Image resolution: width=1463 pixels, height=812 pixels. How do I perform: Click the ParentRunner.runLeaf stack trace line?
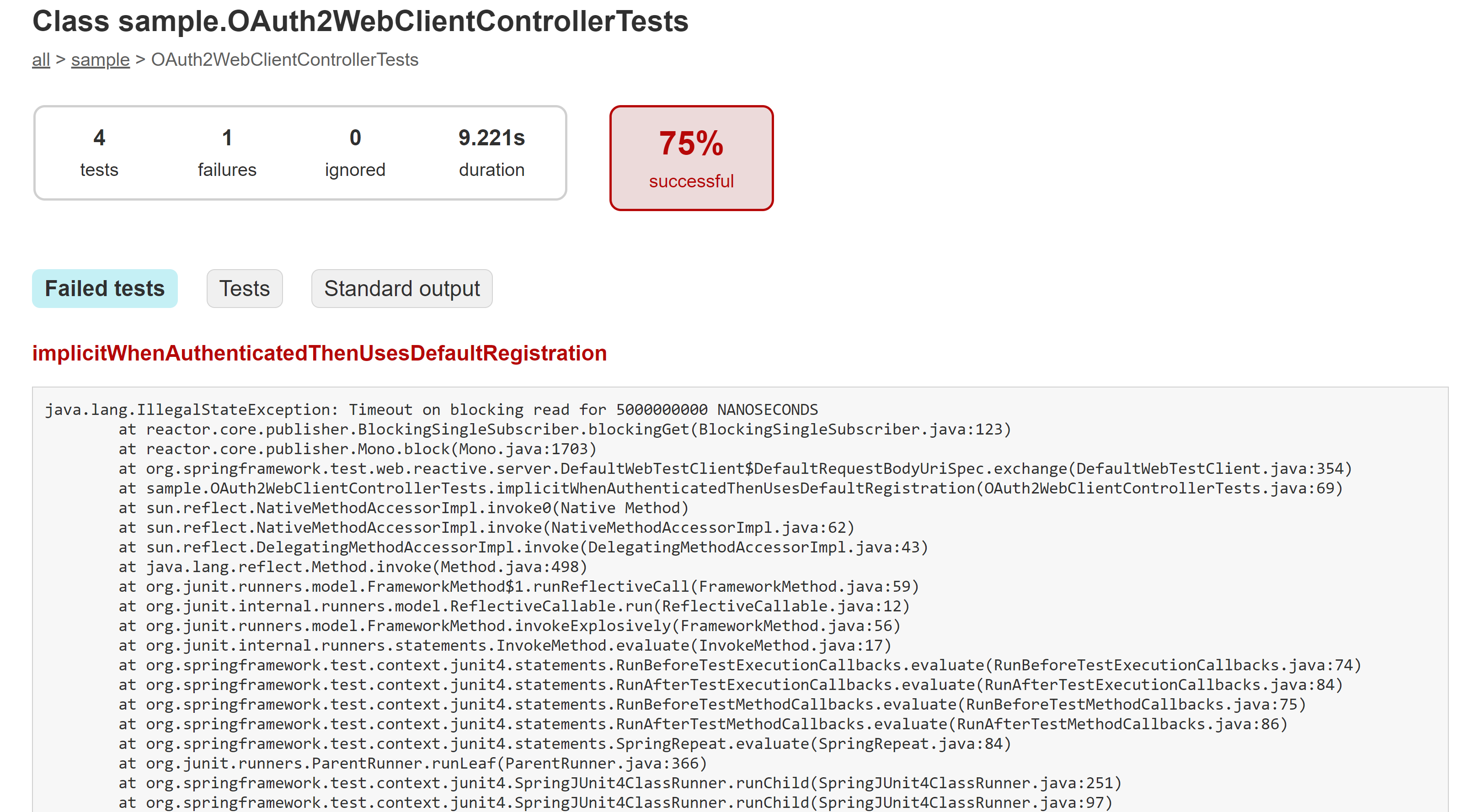(412, 764)
